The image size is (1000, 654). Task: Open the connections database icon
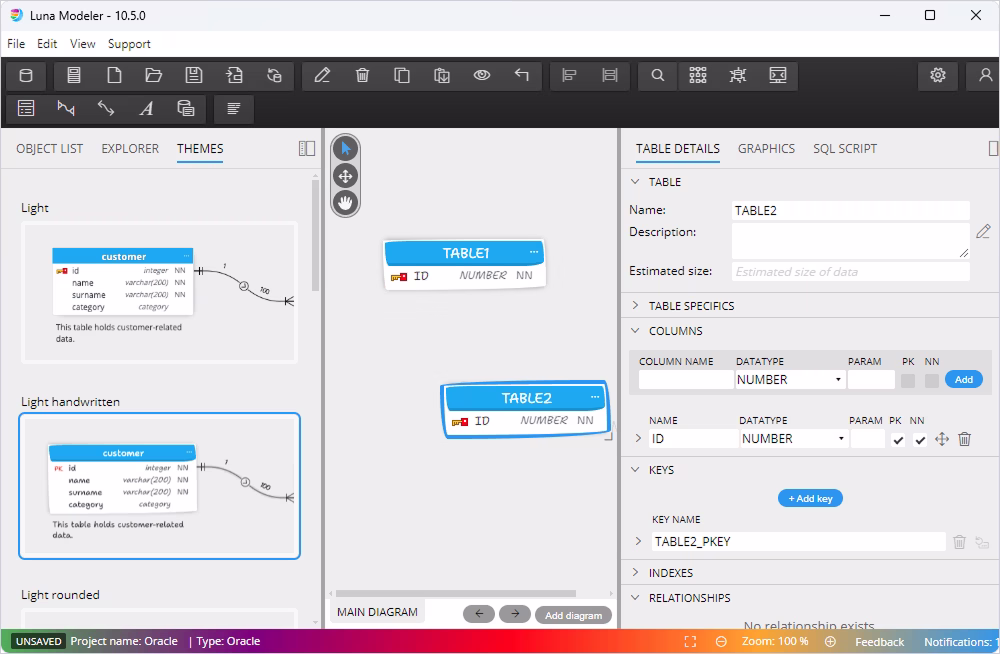click(26, 75)
